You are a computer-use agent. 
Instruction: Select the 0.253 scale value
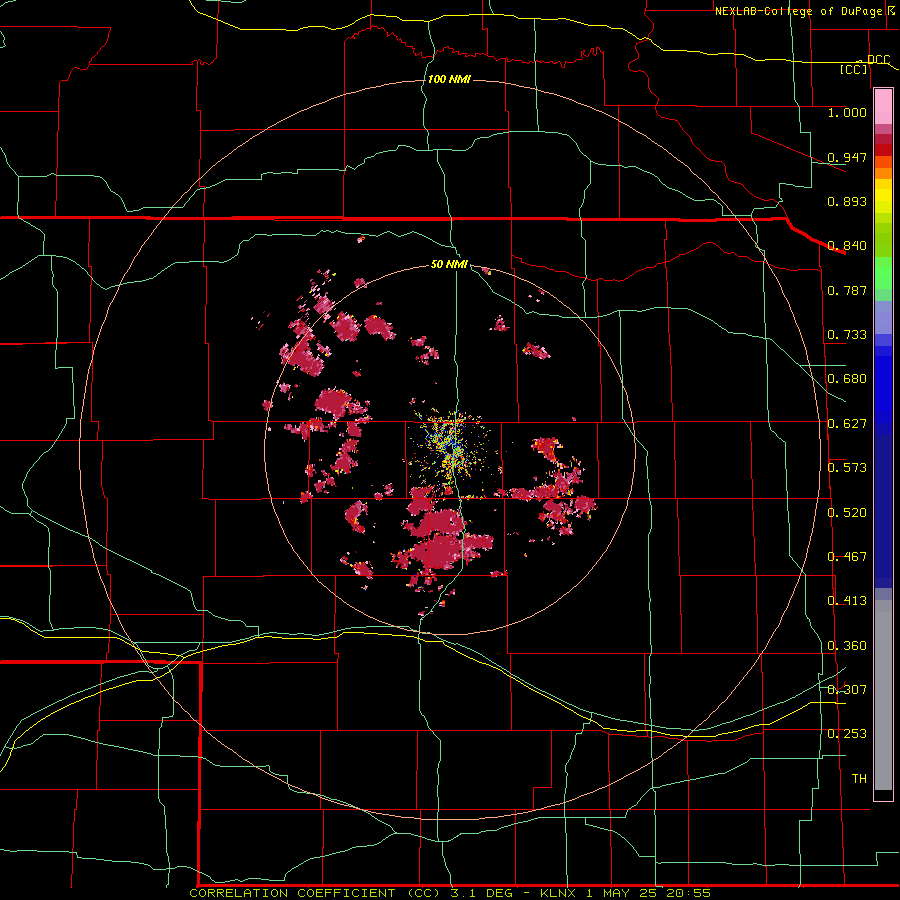847,734
